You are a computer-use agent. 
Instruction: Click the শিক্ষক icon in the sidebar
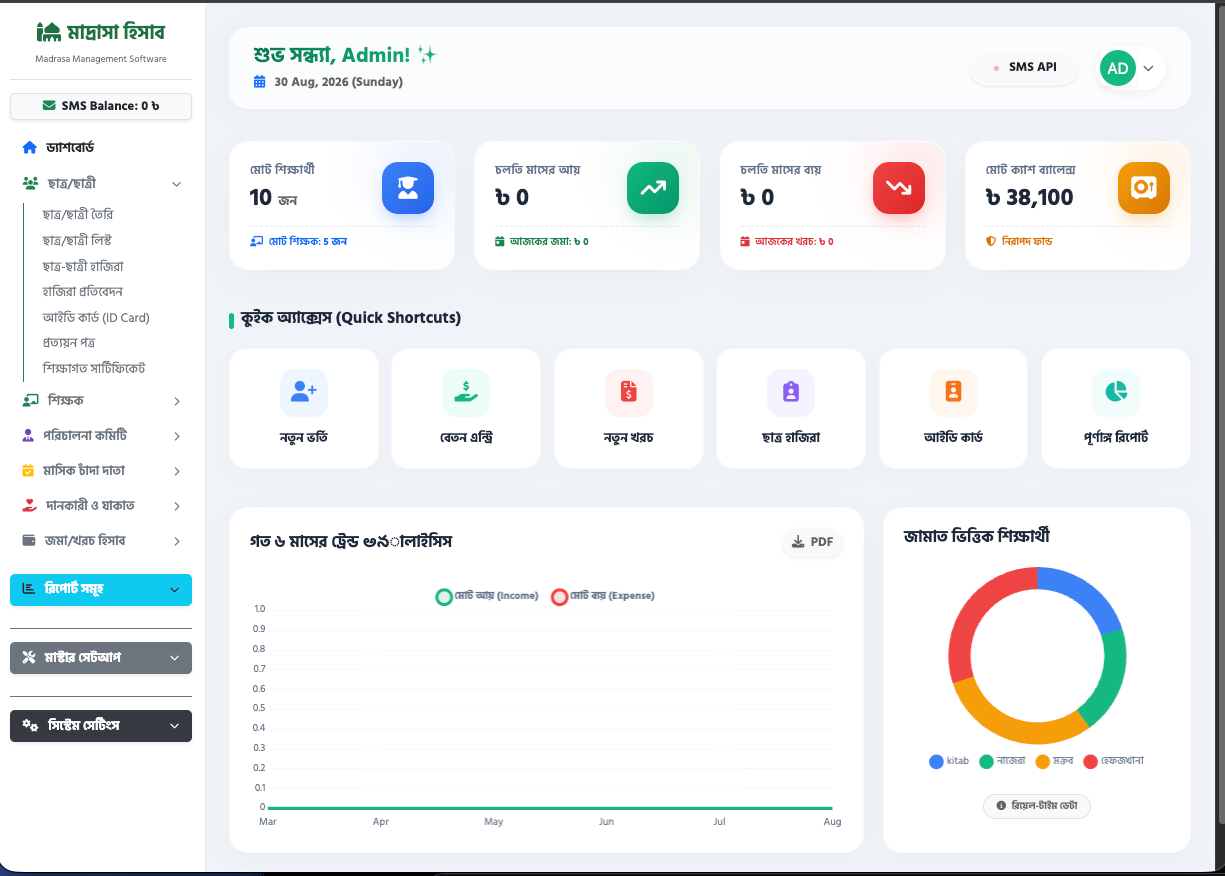click(30, 401)
